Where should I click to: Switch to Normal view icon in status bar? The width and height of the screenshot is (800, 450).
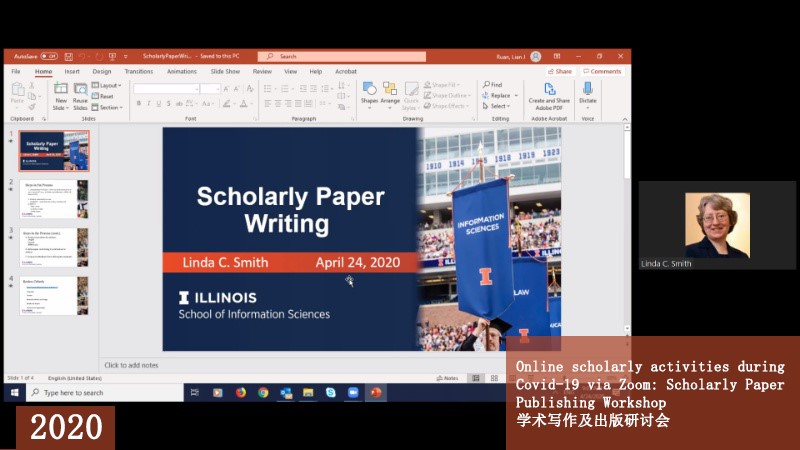pyautogui.click(x=476, y=378)
